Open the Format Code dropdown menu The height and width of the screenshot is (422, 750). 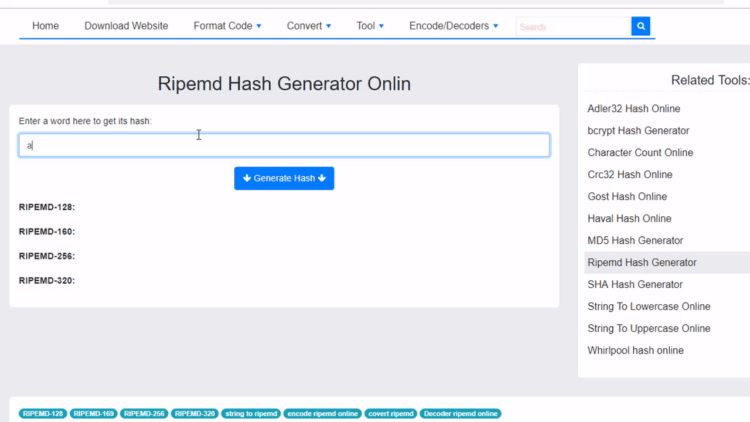click(x=227, y=26)
